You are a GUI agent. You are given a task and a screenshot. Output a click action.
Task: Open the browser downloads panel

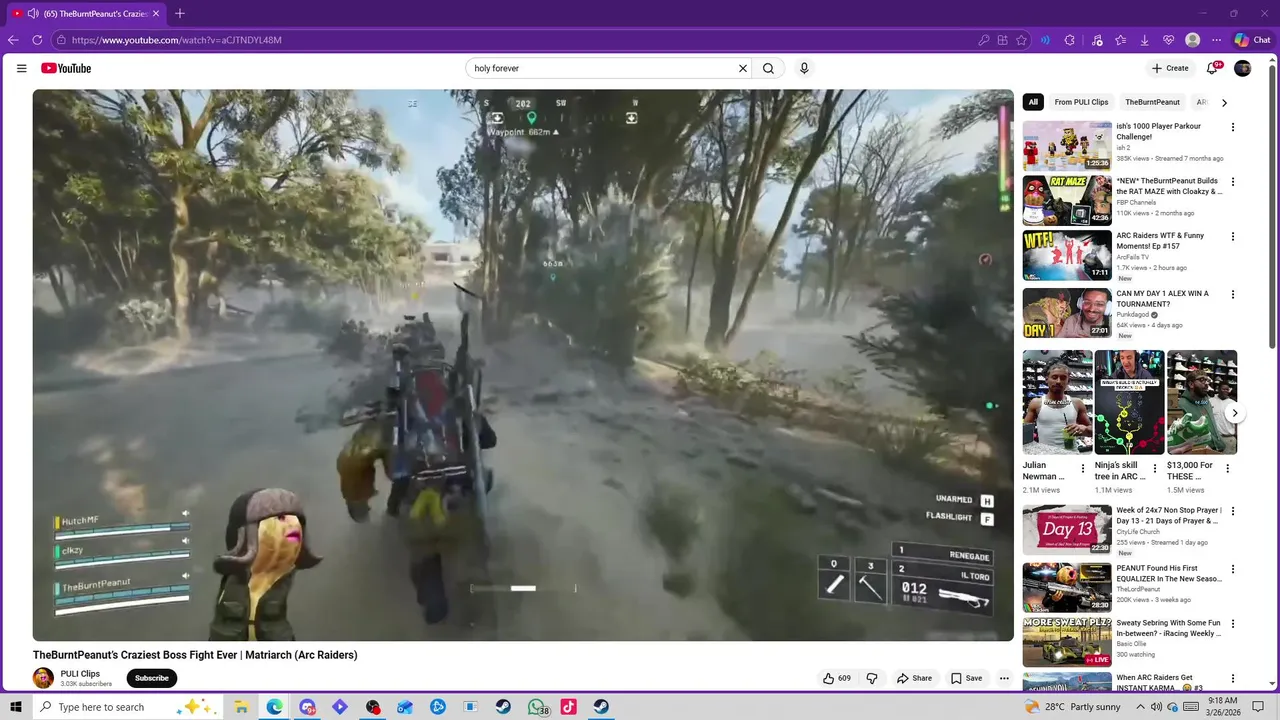(x=1144, y=40)
